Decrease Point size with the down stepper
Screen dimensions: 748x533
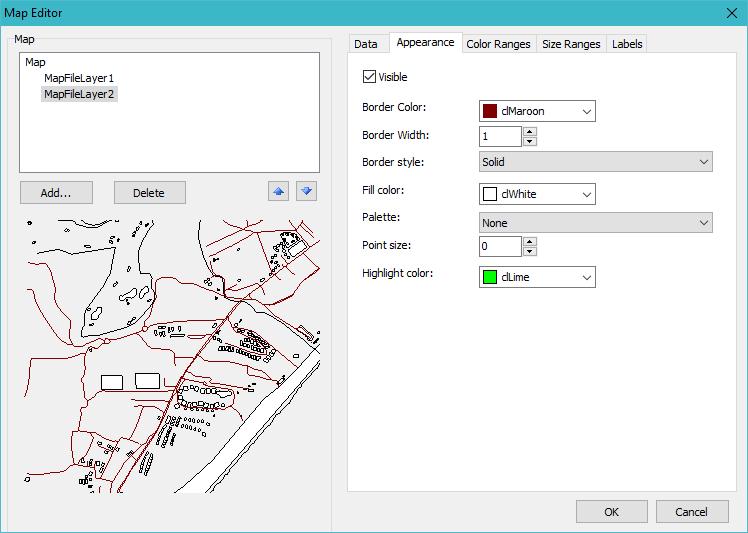(530, 251)
